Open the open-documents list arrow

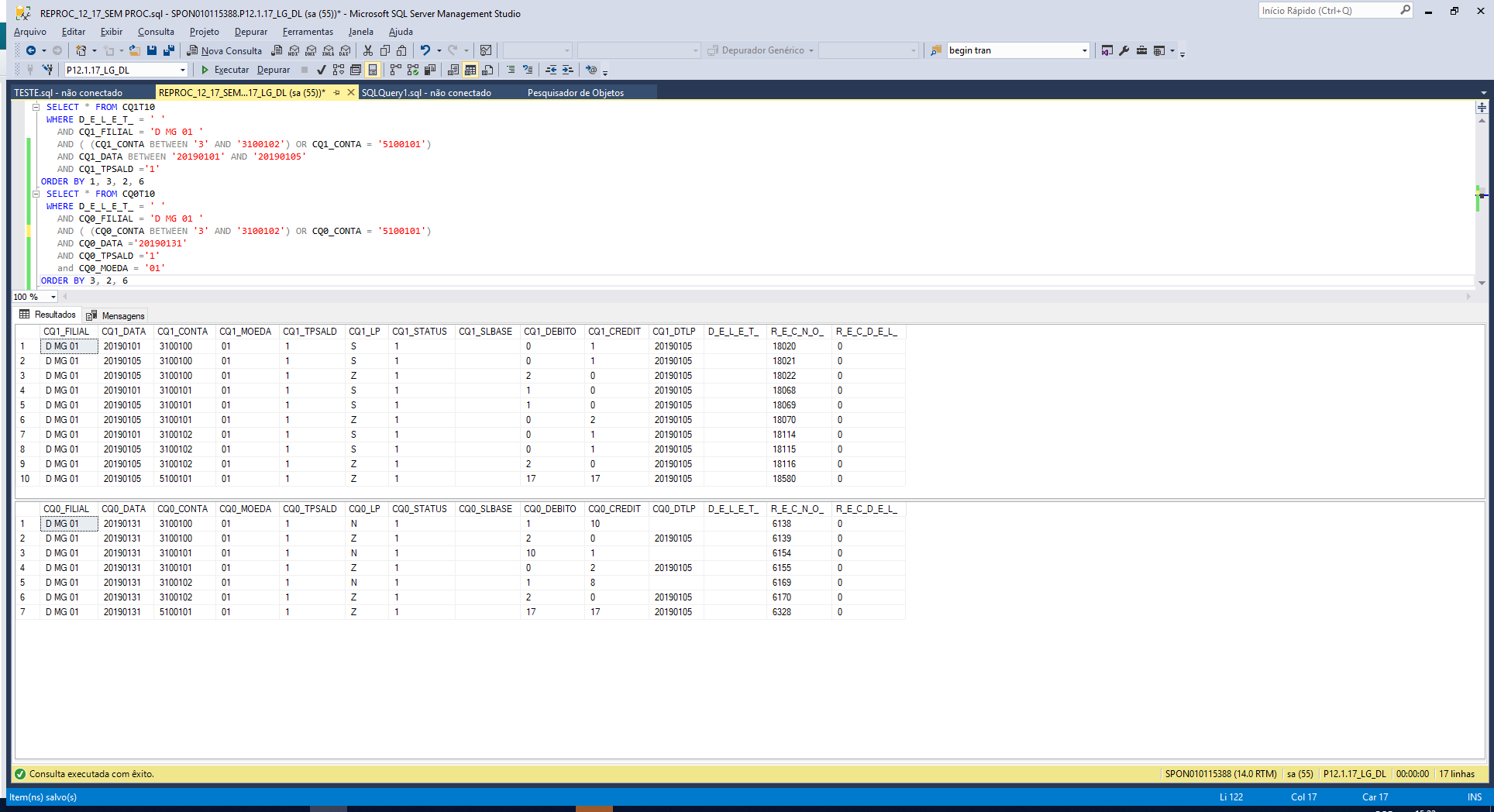(x=1483, y=92)
